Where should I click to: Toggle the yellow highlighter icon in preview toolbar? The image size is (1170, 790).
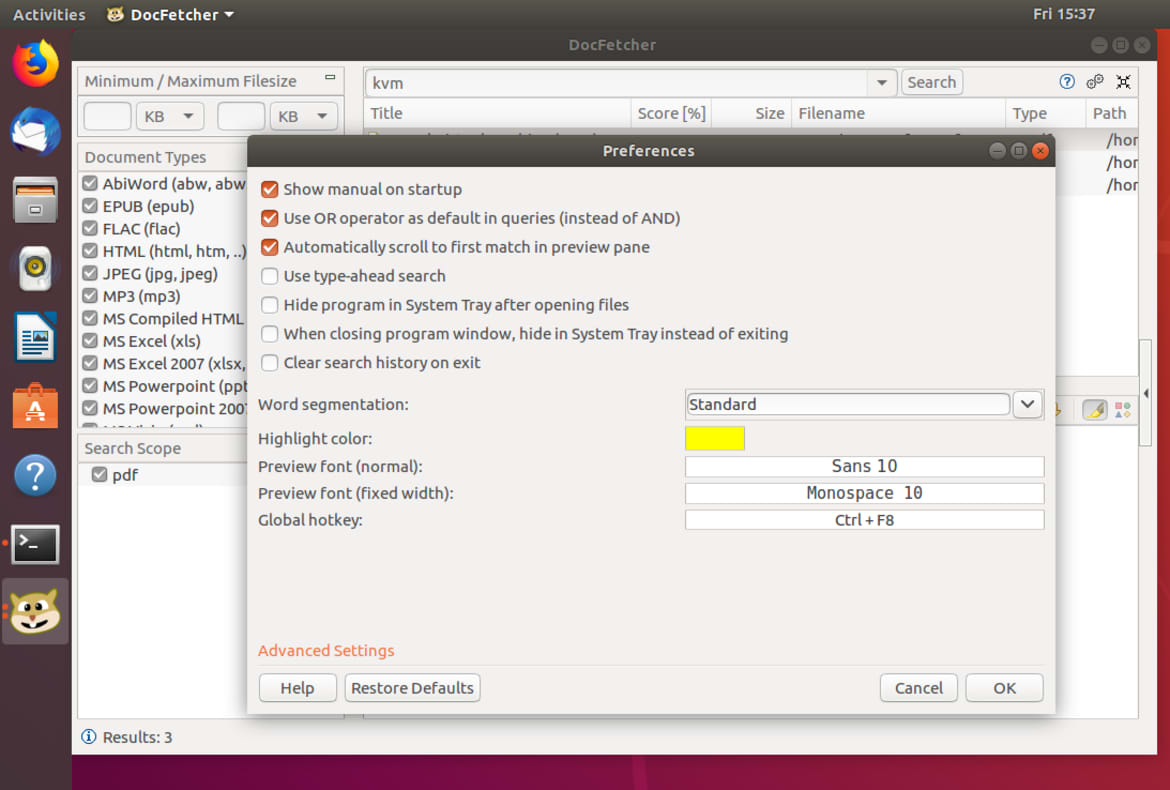tap(1093, 410)
